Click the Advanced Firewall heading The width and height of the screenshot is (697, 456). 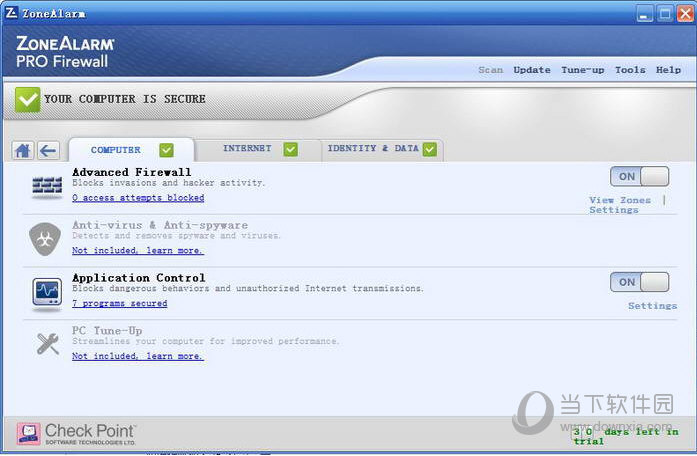pyautogui.click(x=132, y=172)
